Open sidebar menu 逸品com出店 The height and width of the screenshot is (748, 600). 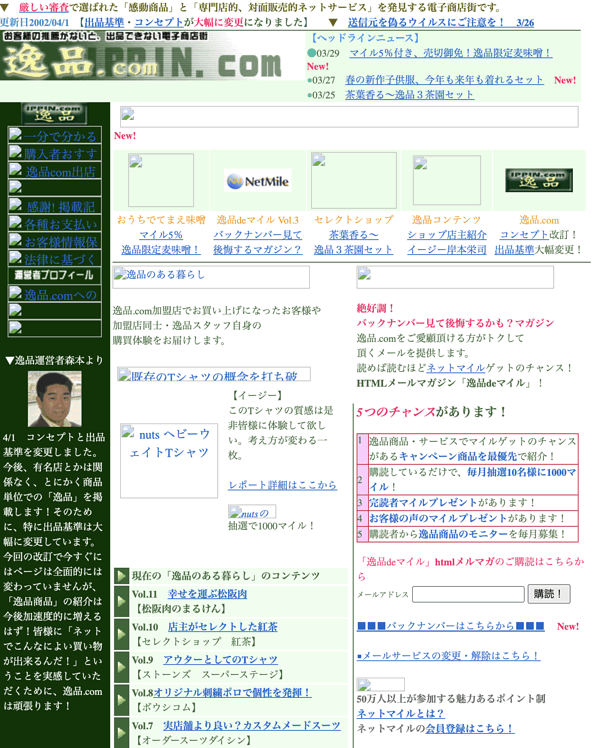coord(55,171)
